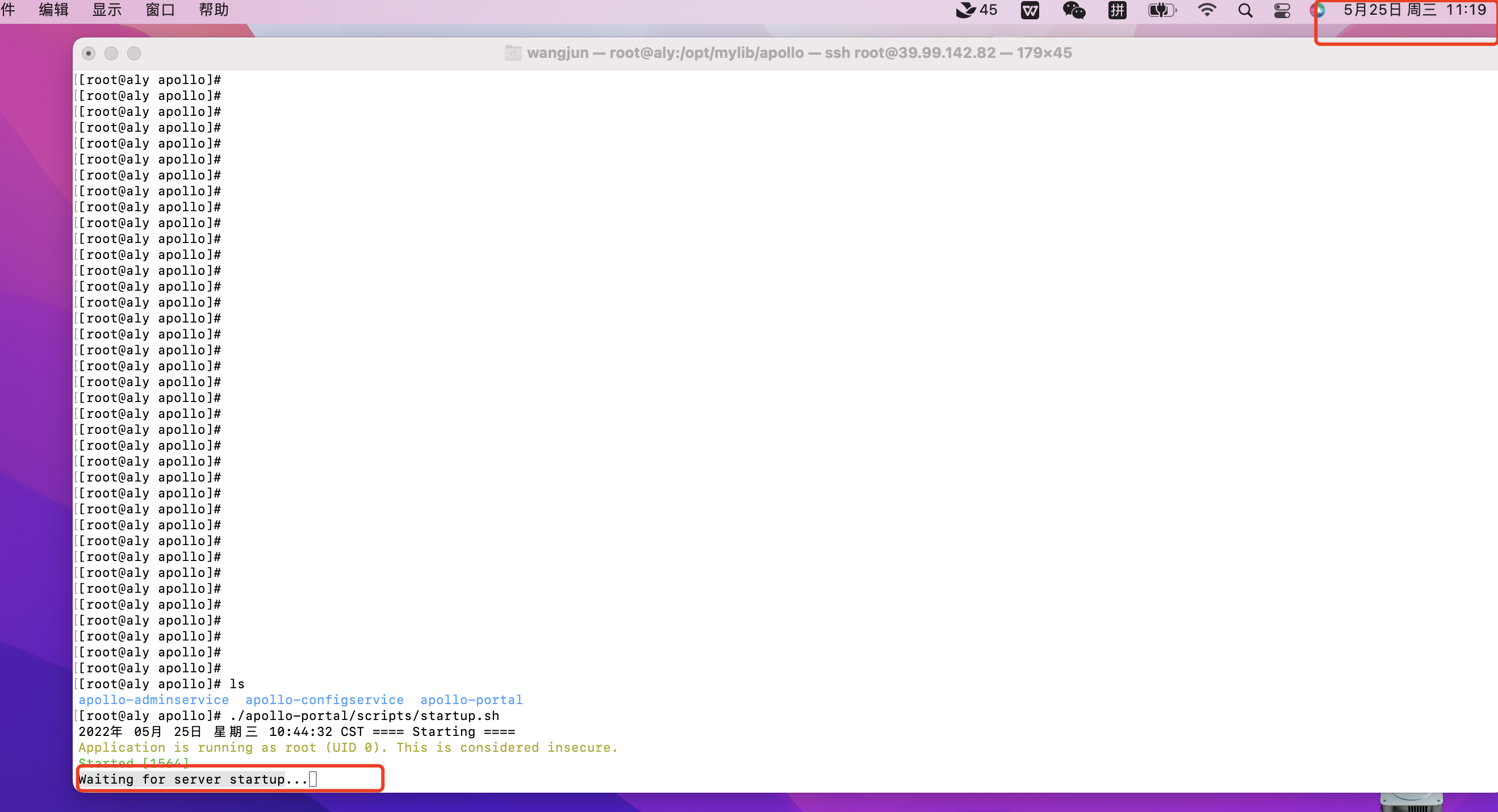
Task: Open Control Center
Action: coord(1281,10)
